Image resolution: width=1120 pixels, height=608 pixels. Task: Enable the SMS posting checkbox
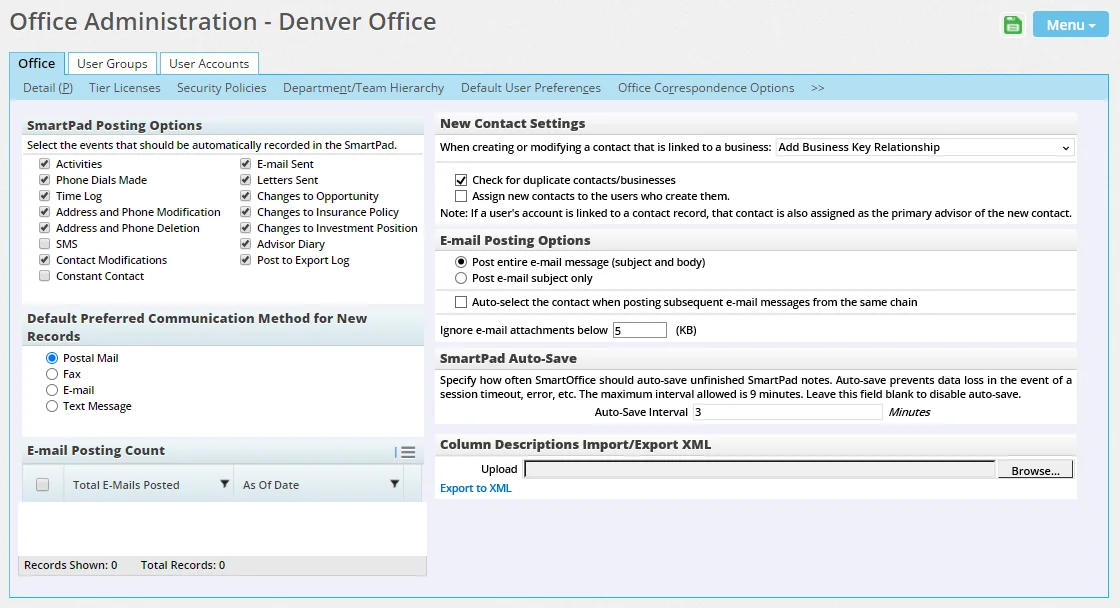44,244
